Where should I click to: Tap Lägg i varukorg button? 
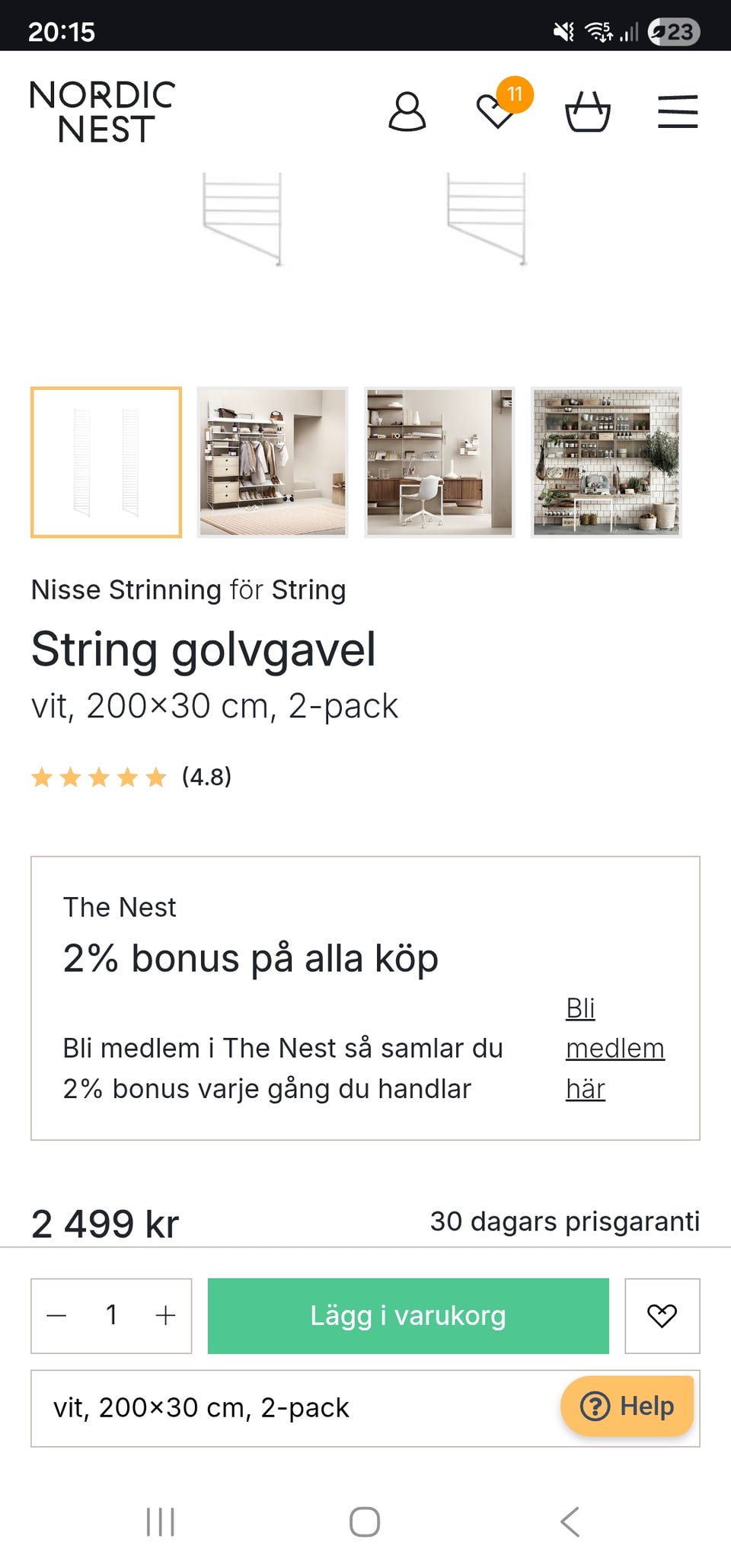(x=408, y=1315)
